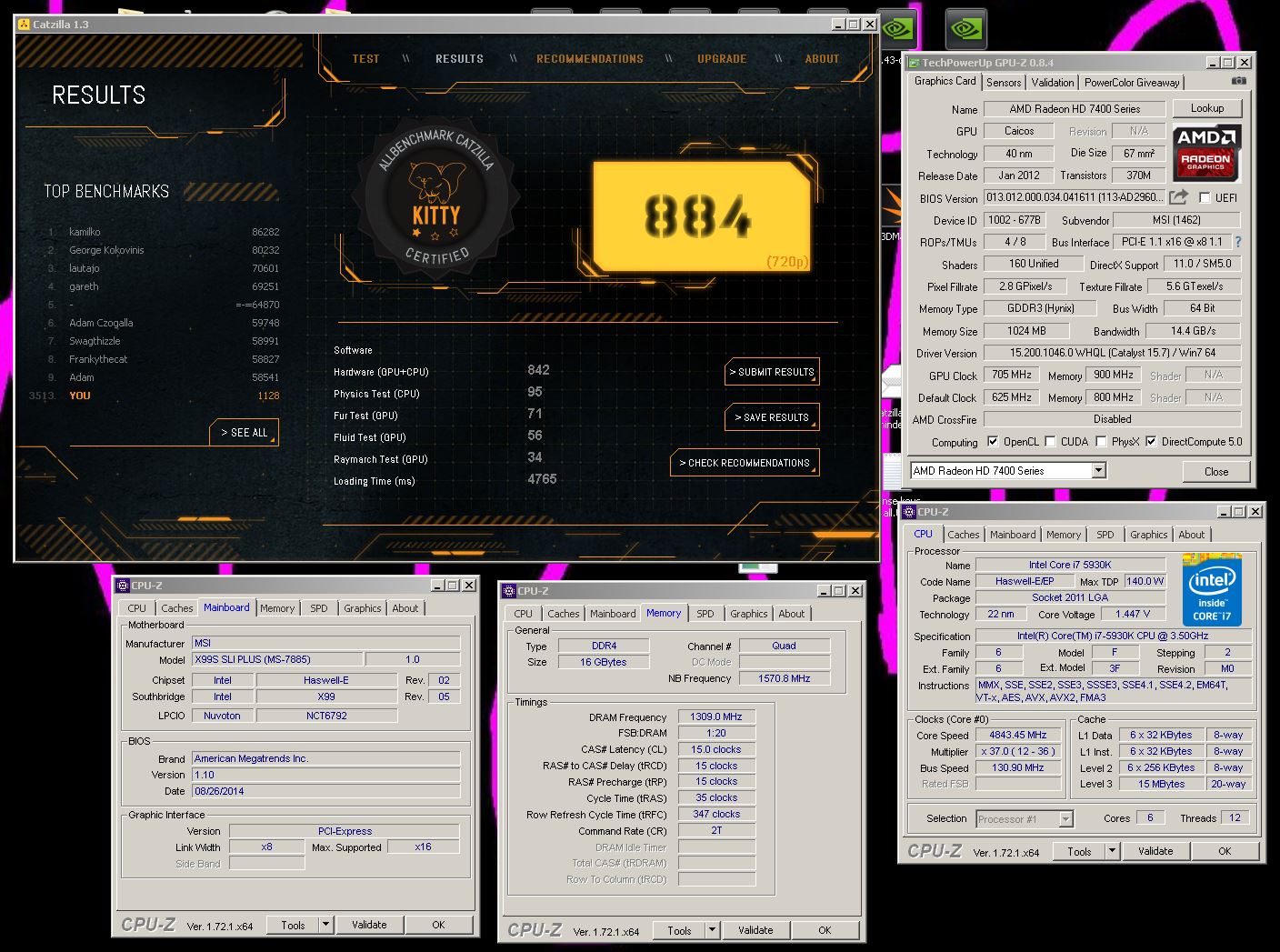Image resolution: width=1280 pixels, height=952 pixels.
Task: Click the TechPowerUp GPU-Z title bar icon
Action: click(914, 62)
